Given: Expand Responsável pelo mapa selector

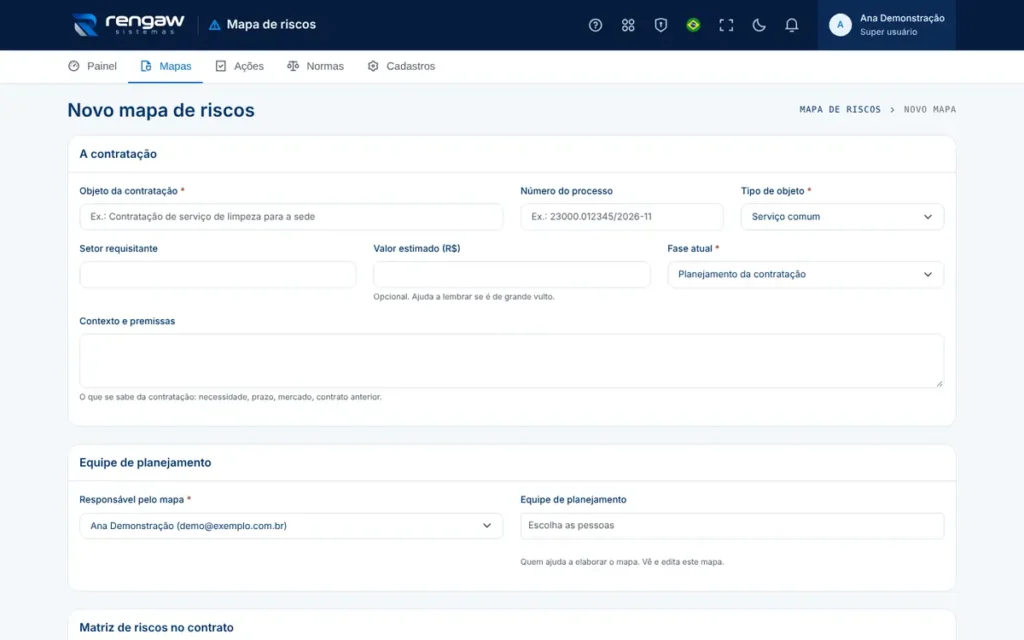Looking at the screenshot, I should [291, 526].
